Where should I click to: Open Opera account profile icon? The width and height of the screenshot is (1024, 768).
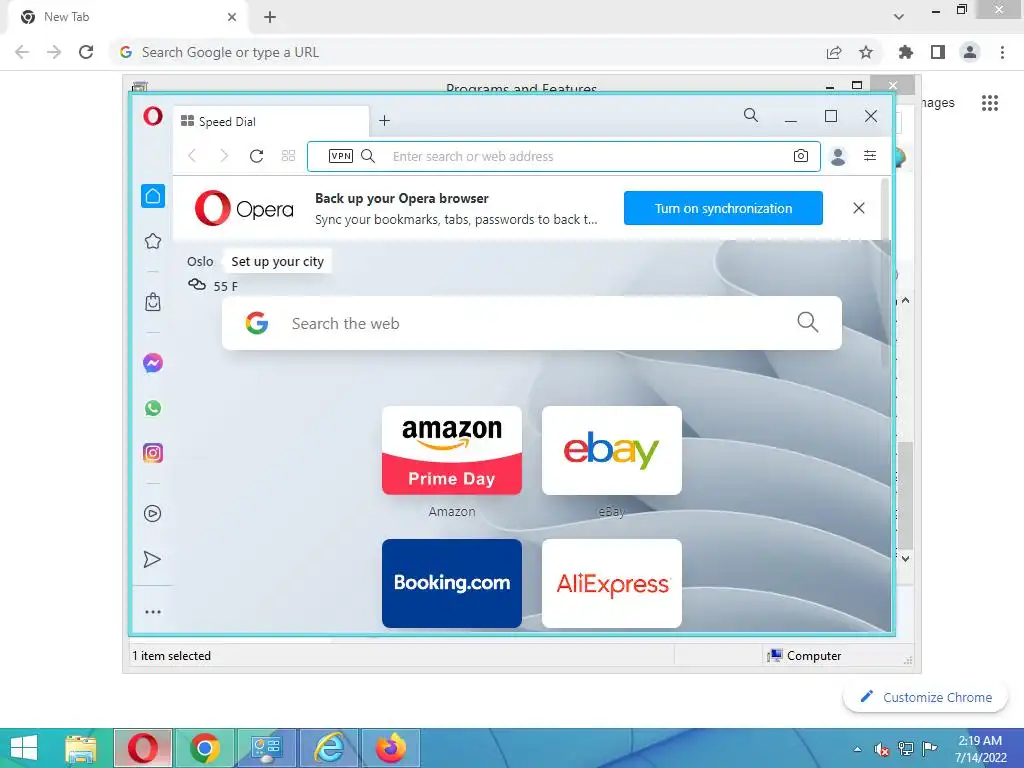pos(838,155)
